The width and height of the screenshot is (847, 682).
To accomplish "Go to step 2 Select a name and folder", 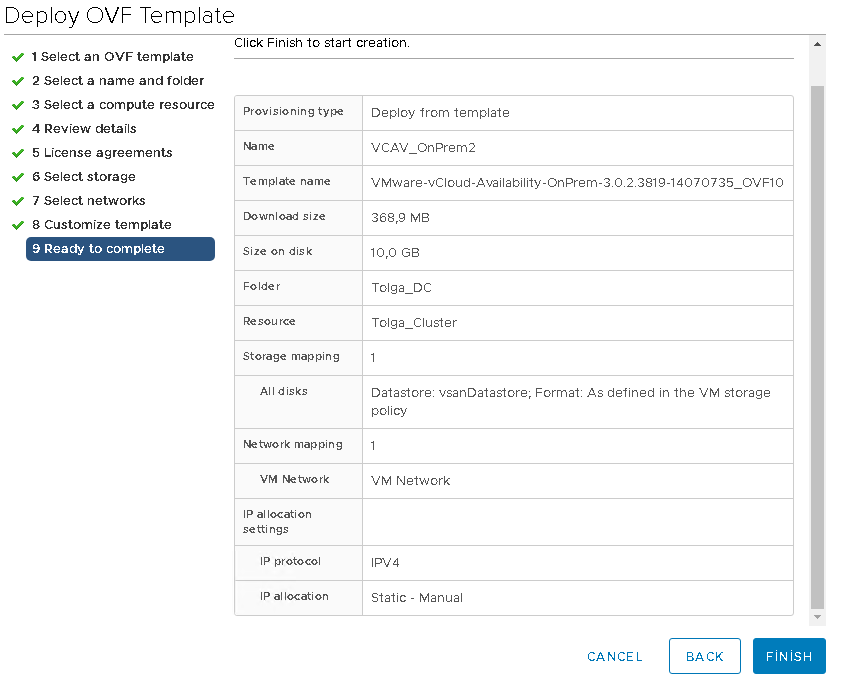I will point(118,80).
